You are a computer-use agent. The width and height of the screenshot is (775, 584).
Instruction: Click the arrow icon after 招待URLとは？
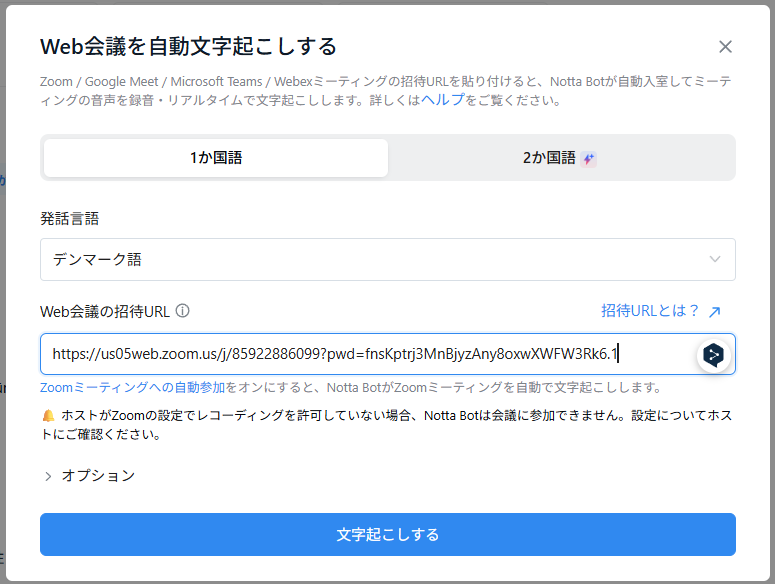pyautogui.click(x=714, y=312)
